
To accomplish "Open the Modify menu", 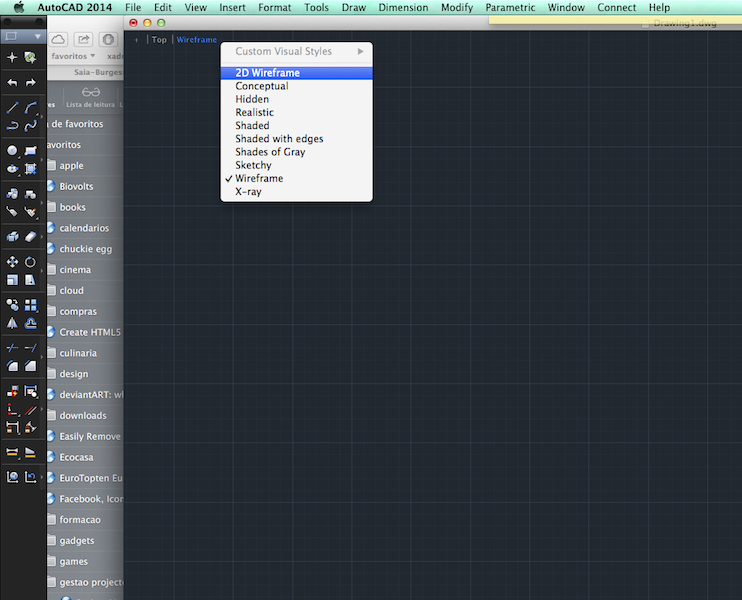I will tap(457, 8).
